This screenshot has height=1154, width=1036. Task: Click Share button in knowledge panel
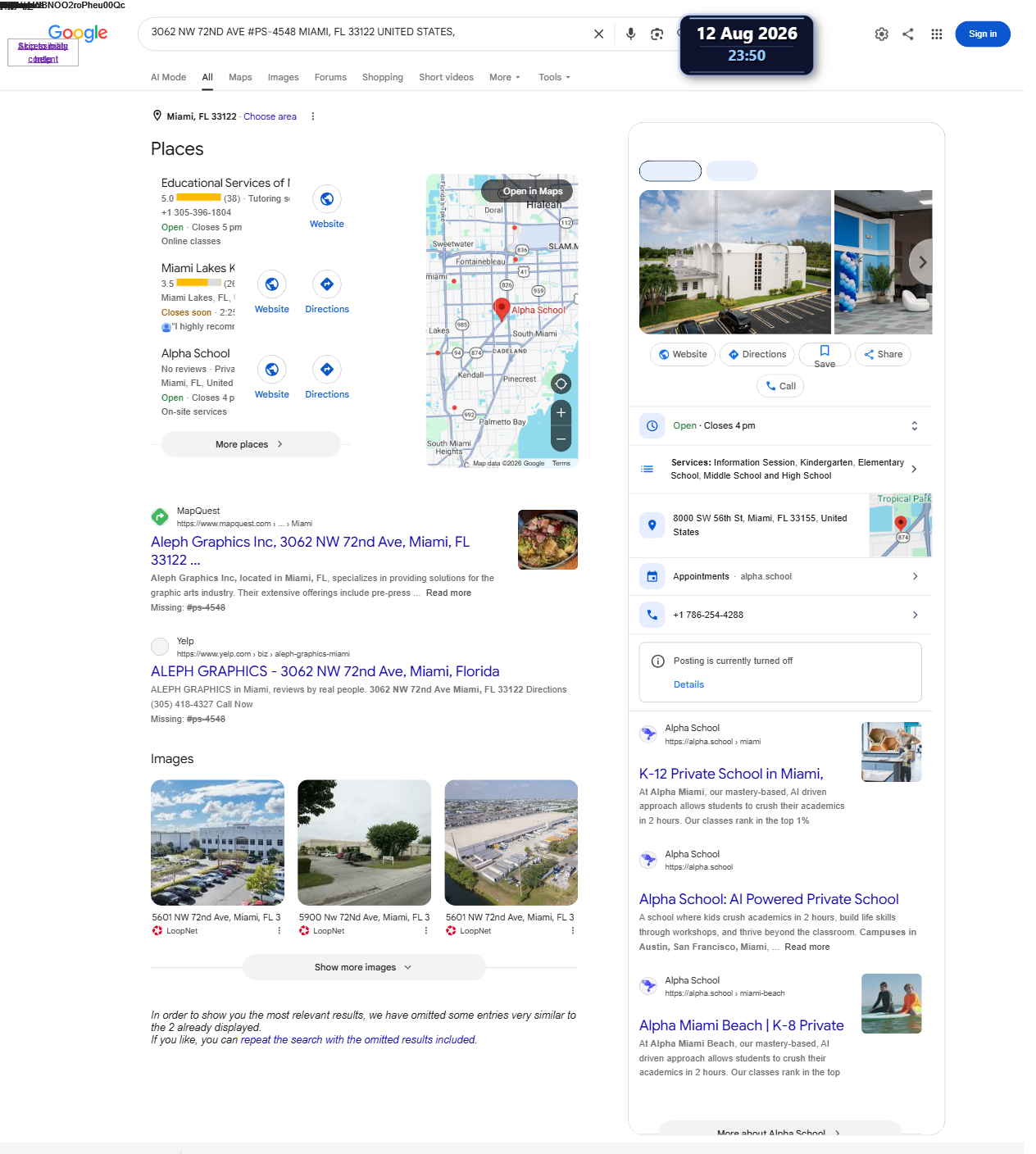(x=883, y=354)
